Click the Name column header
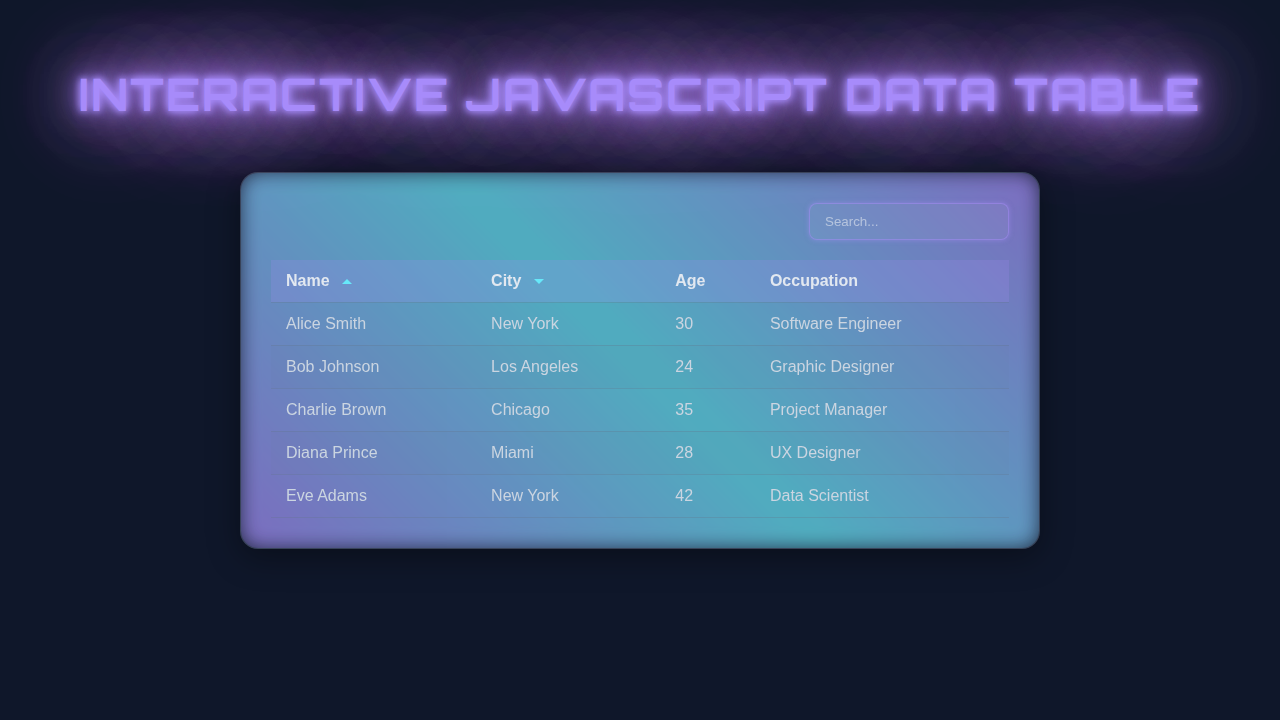The height and width of the screenshot is (720, 1280). click(373, 281)
